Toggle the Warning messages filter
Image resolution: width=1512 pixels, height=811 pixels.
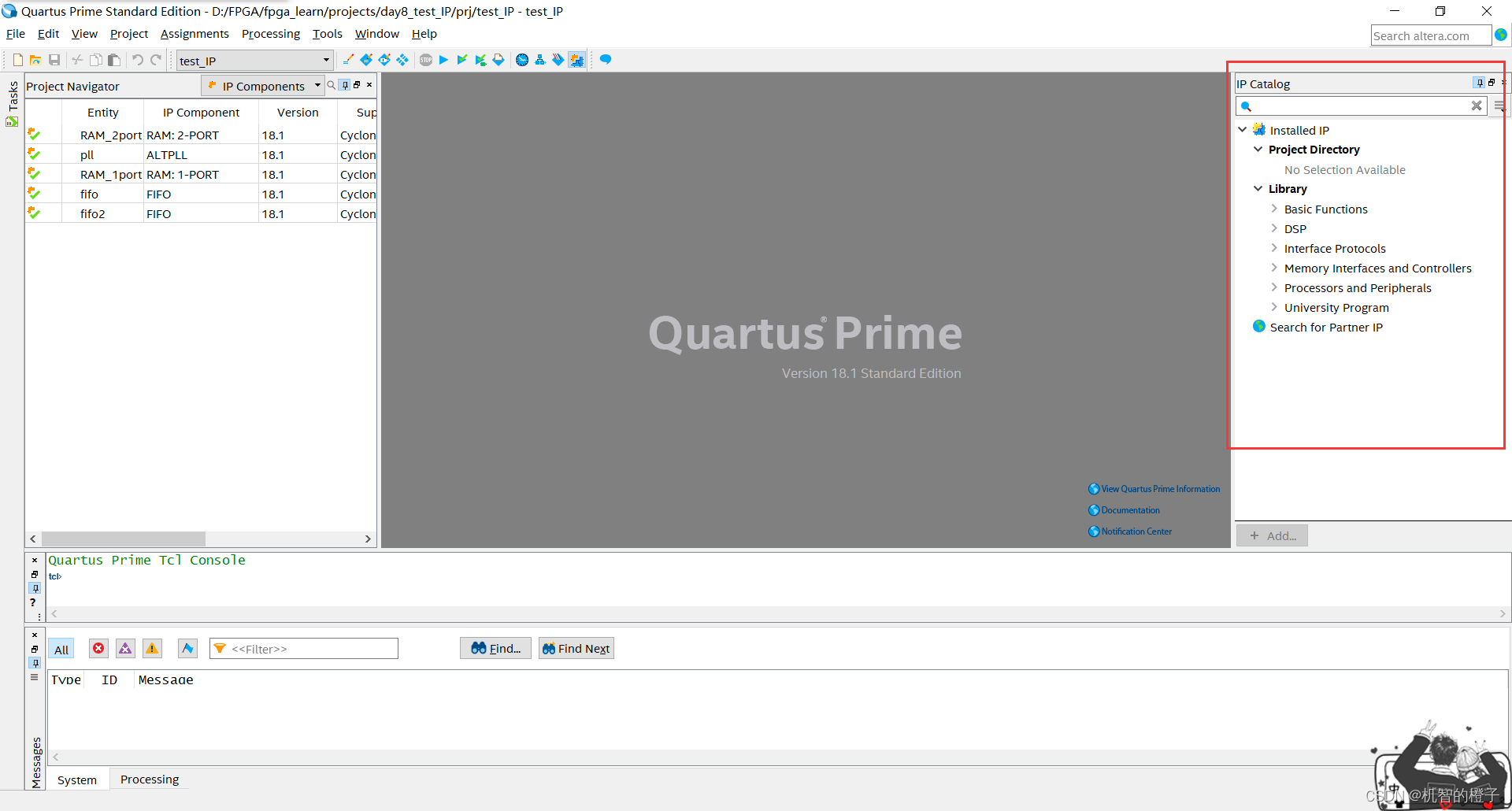[152, 648]
